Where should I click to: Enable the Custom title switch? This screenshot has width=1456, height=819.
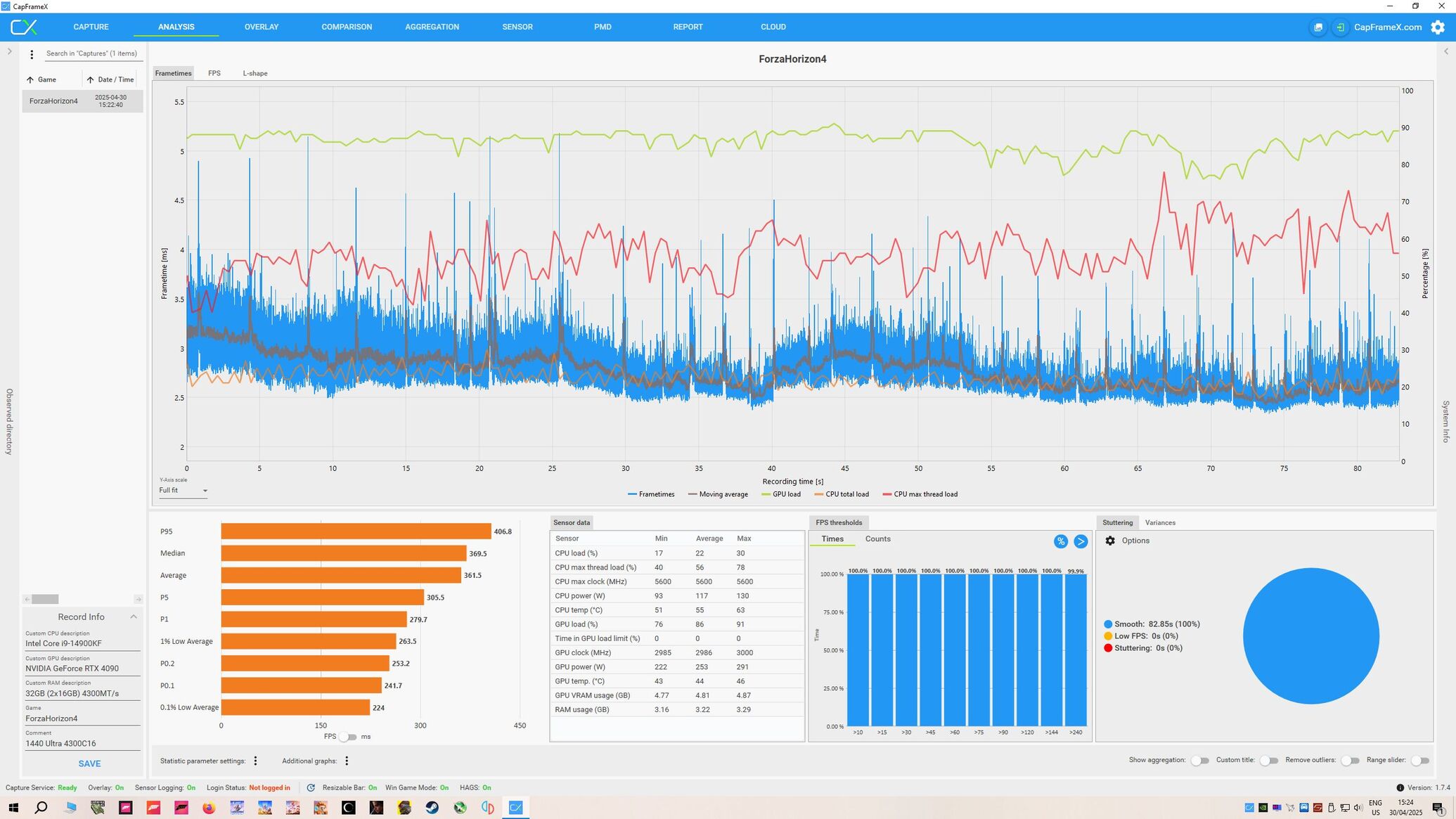[x=1269, y=760]
